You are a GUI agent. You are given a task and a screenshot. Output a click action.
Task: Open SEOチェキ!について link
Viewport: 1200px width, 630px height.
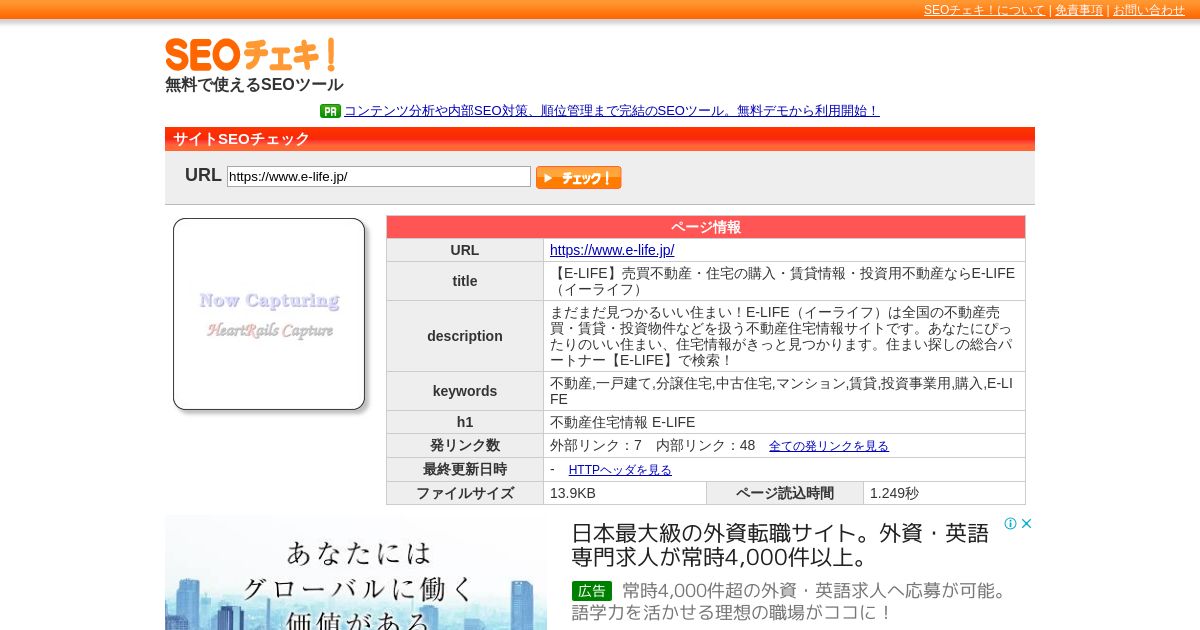[984, 10]
